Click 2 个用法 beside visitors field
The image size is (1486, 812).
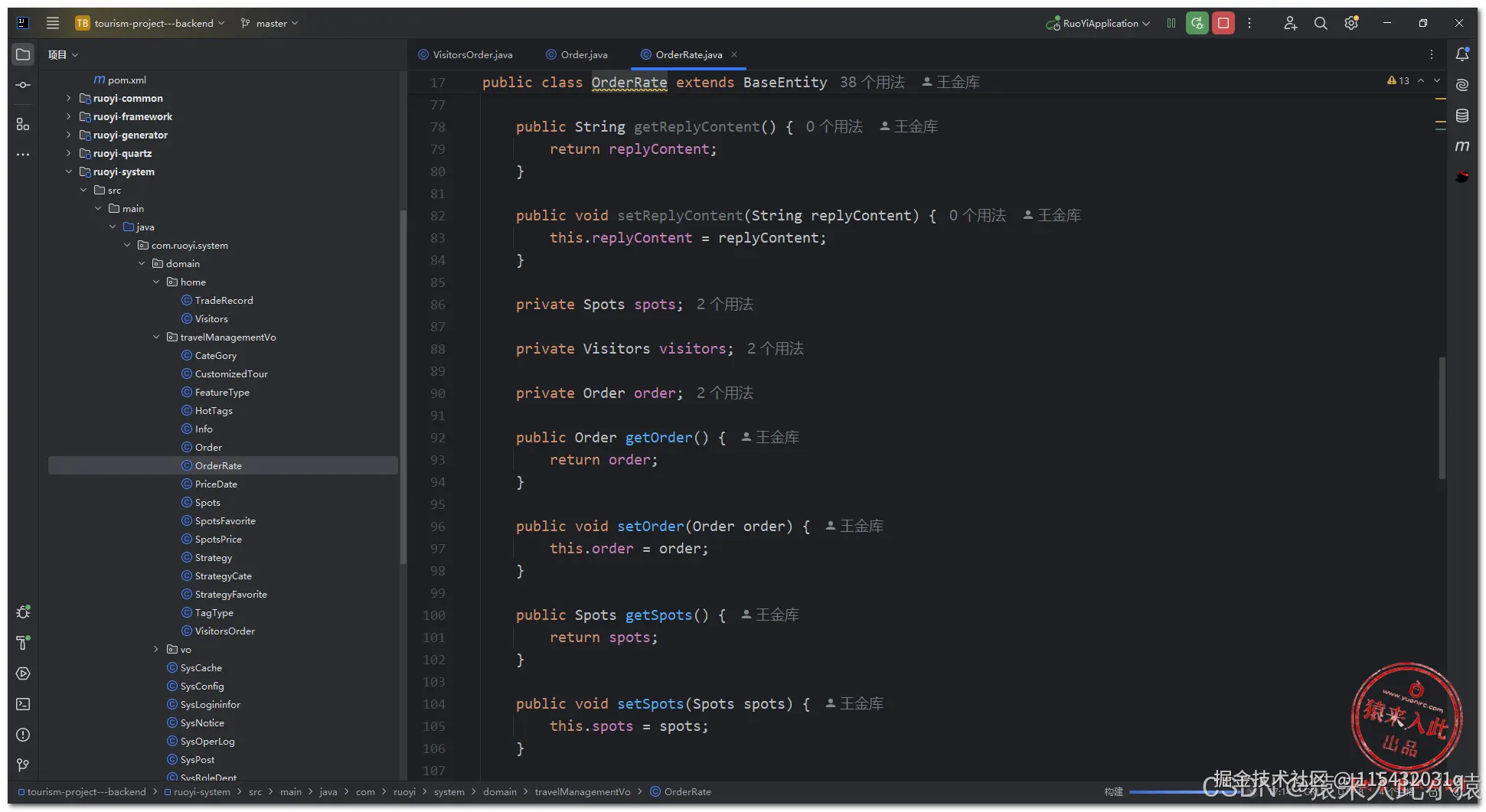[776, 348]
